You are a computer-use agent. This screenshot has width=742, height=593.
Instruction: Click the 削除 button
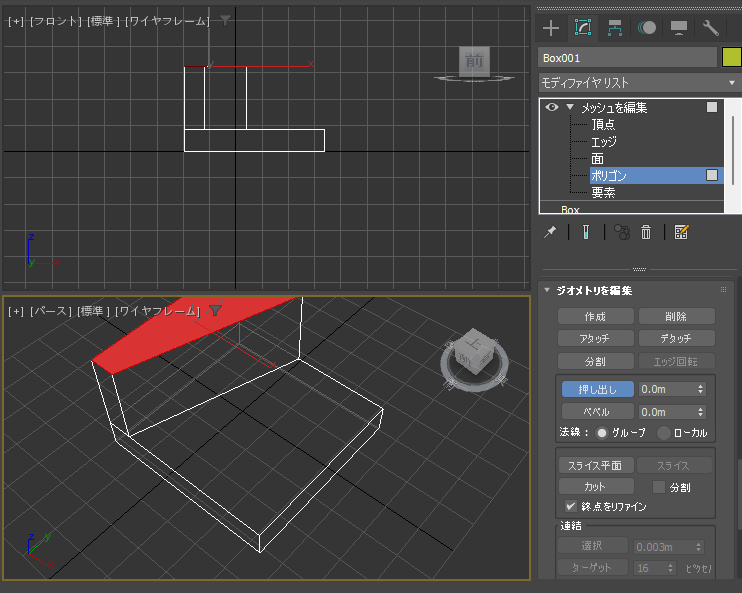pos(676,316)
